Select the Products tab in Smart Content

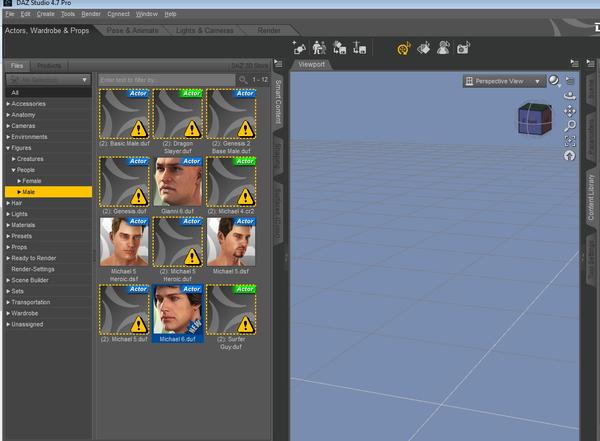[49, 66]
